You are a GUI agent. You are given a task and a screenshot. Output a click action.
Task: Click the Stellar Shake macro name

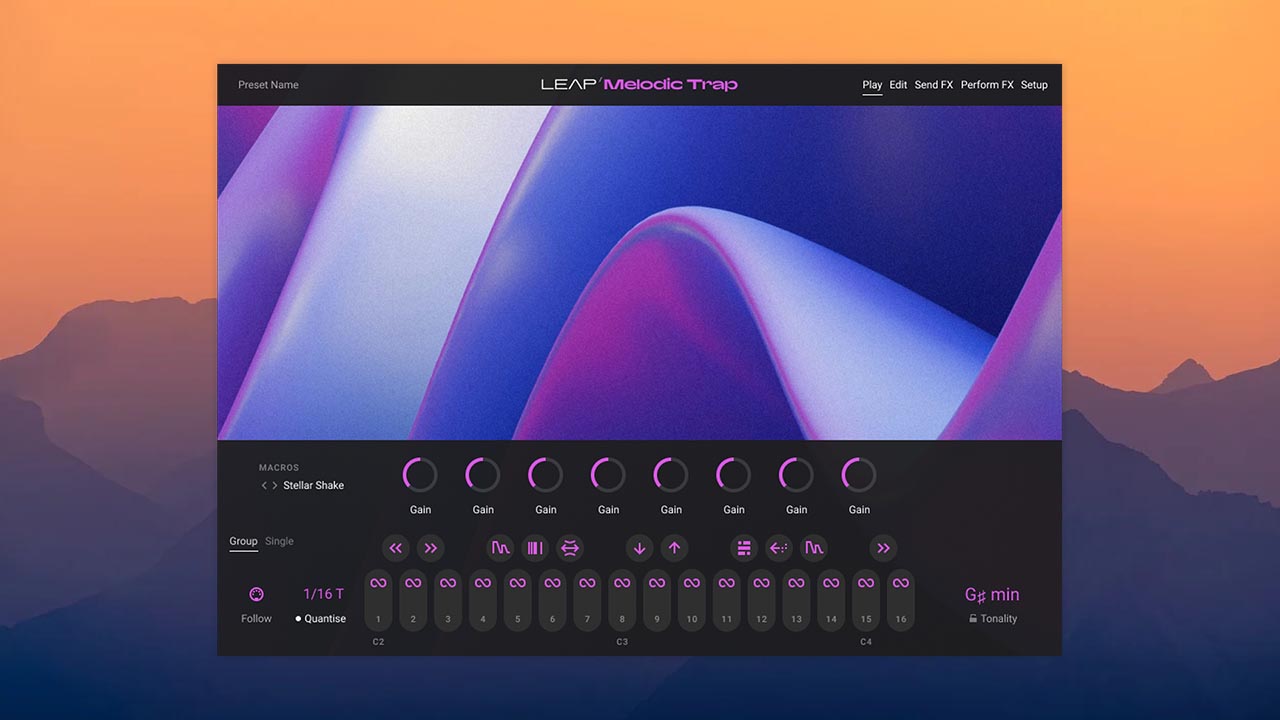pos(314,485)
